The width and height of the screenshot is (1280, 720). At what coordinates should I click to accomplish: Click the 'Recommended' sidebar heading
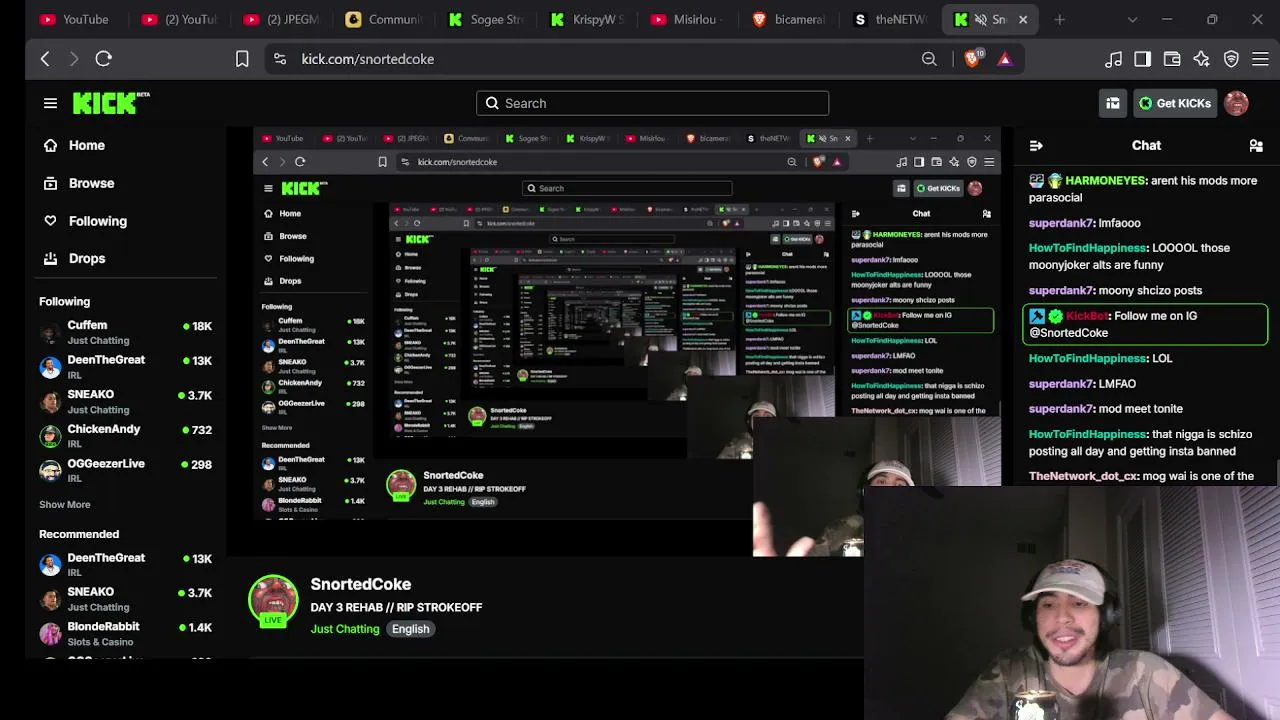[79, 534]
